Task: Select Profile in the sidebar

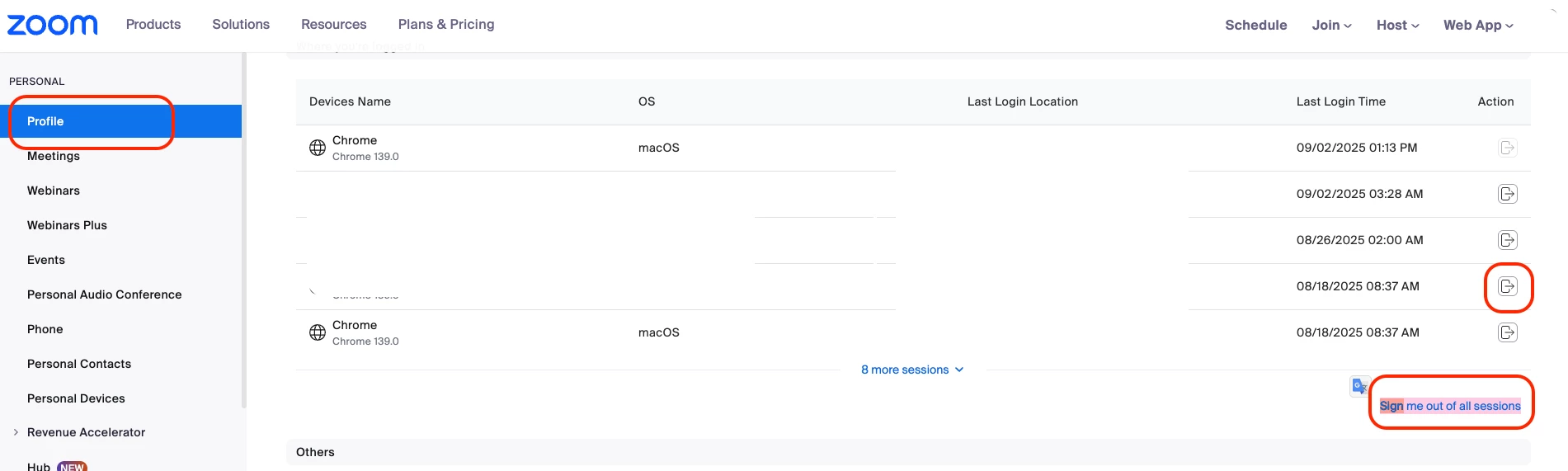Action: [x=120, y=121]
